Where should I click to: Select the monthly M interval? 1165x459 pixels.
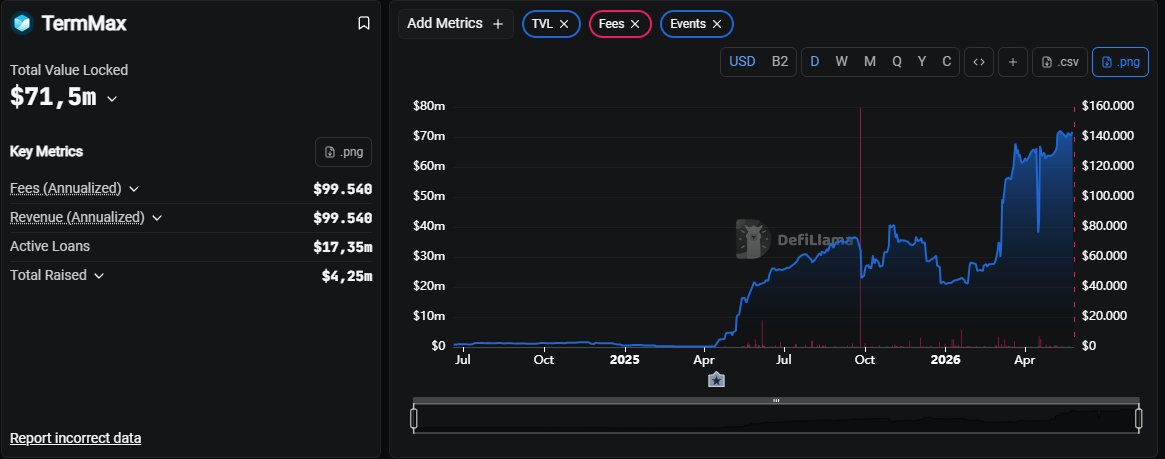point(869,62)
